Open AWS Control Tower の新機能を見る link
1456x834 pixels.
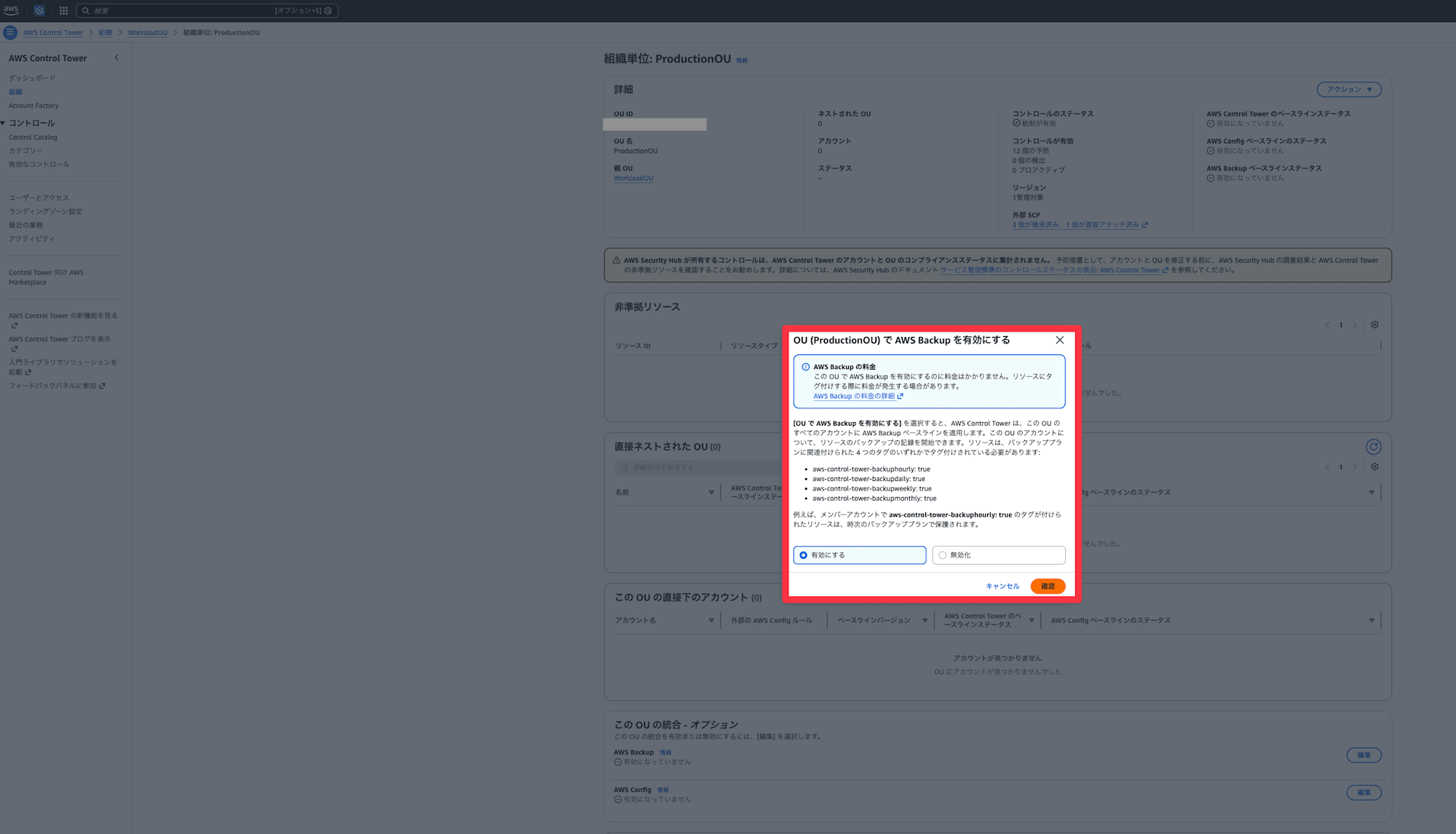tap(63, 320)
